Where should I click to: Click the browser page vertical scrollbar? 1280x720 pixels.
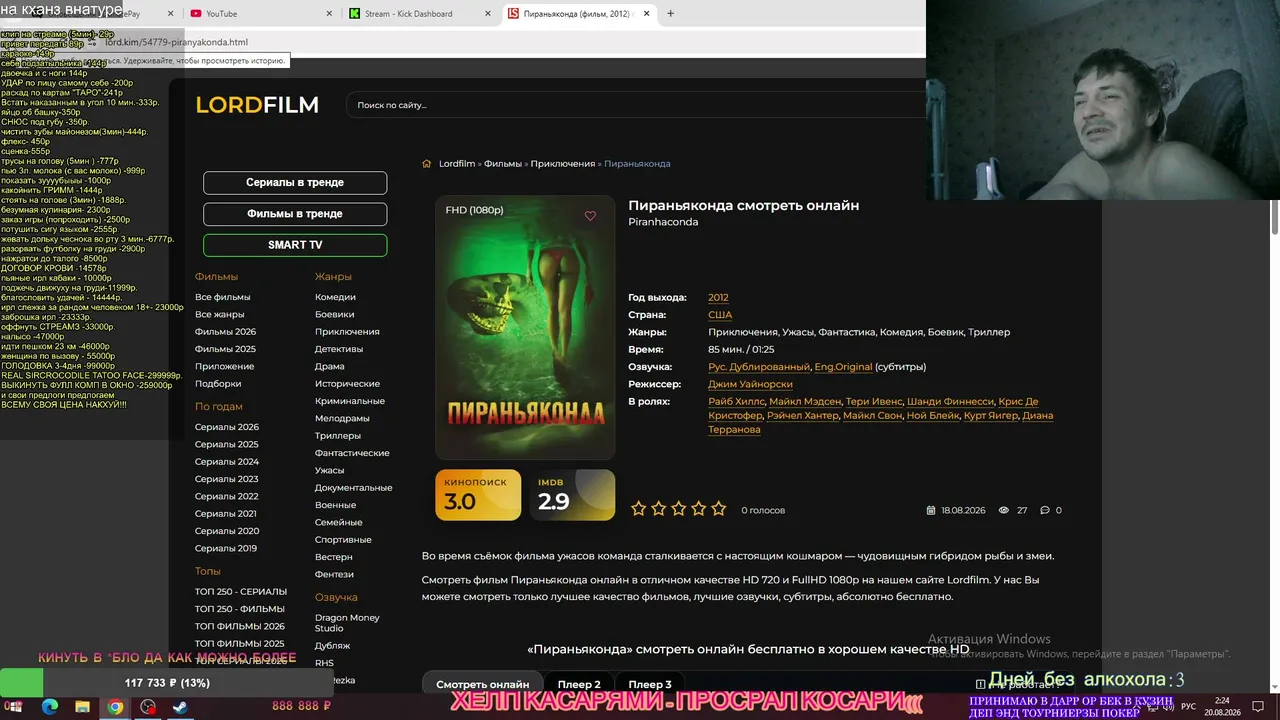click(x=1274, y=217)
